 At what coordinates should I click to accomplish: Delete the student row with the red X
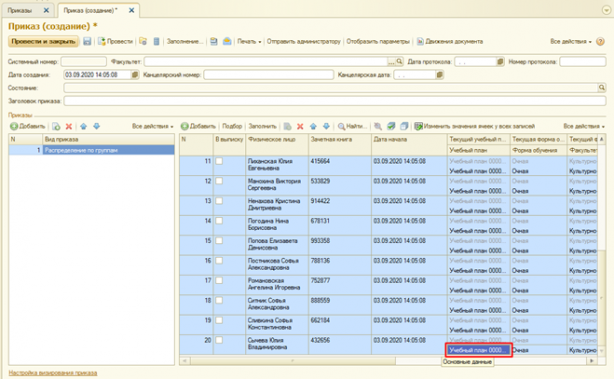pyautogui.click(x=300, y=126)
